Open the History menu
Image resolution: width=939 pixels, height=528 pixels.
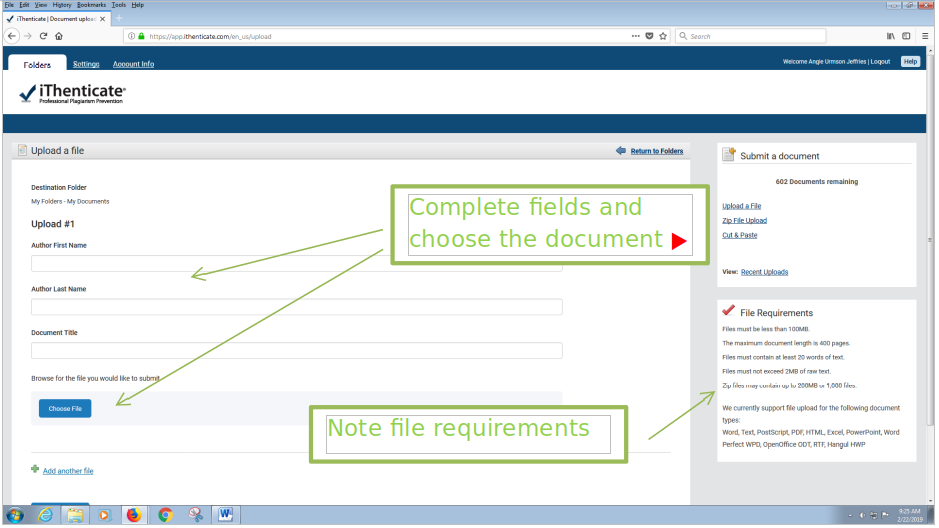pyautogui.click(x=63, y=5)
